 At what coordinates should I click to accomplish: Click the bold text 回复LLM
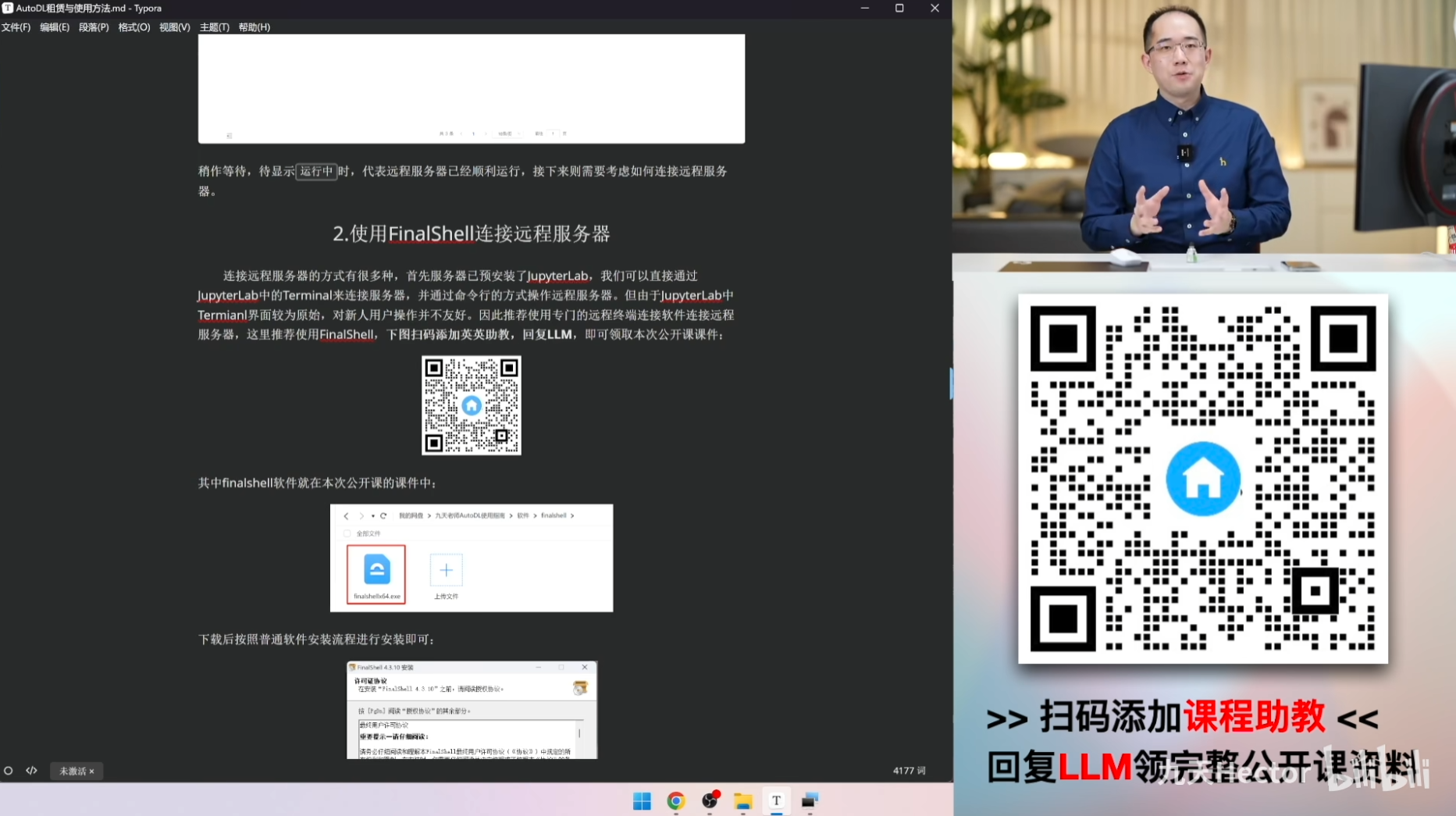click(547, 334)
